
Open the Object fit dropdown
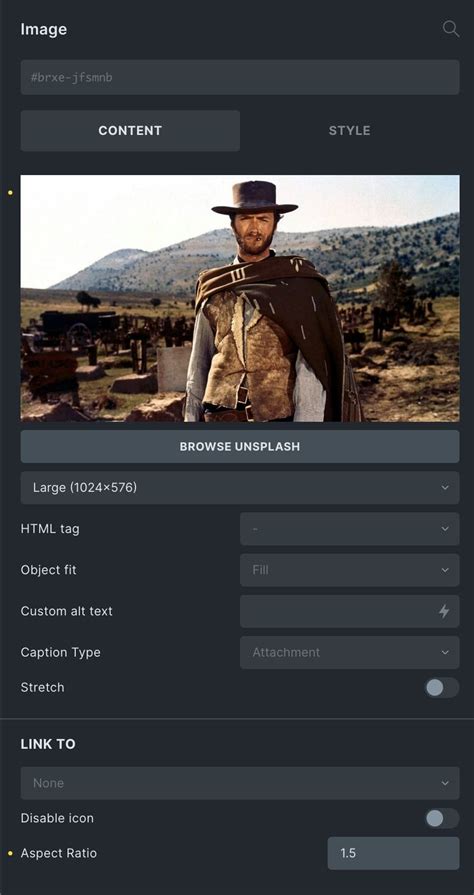pos(350,570)
